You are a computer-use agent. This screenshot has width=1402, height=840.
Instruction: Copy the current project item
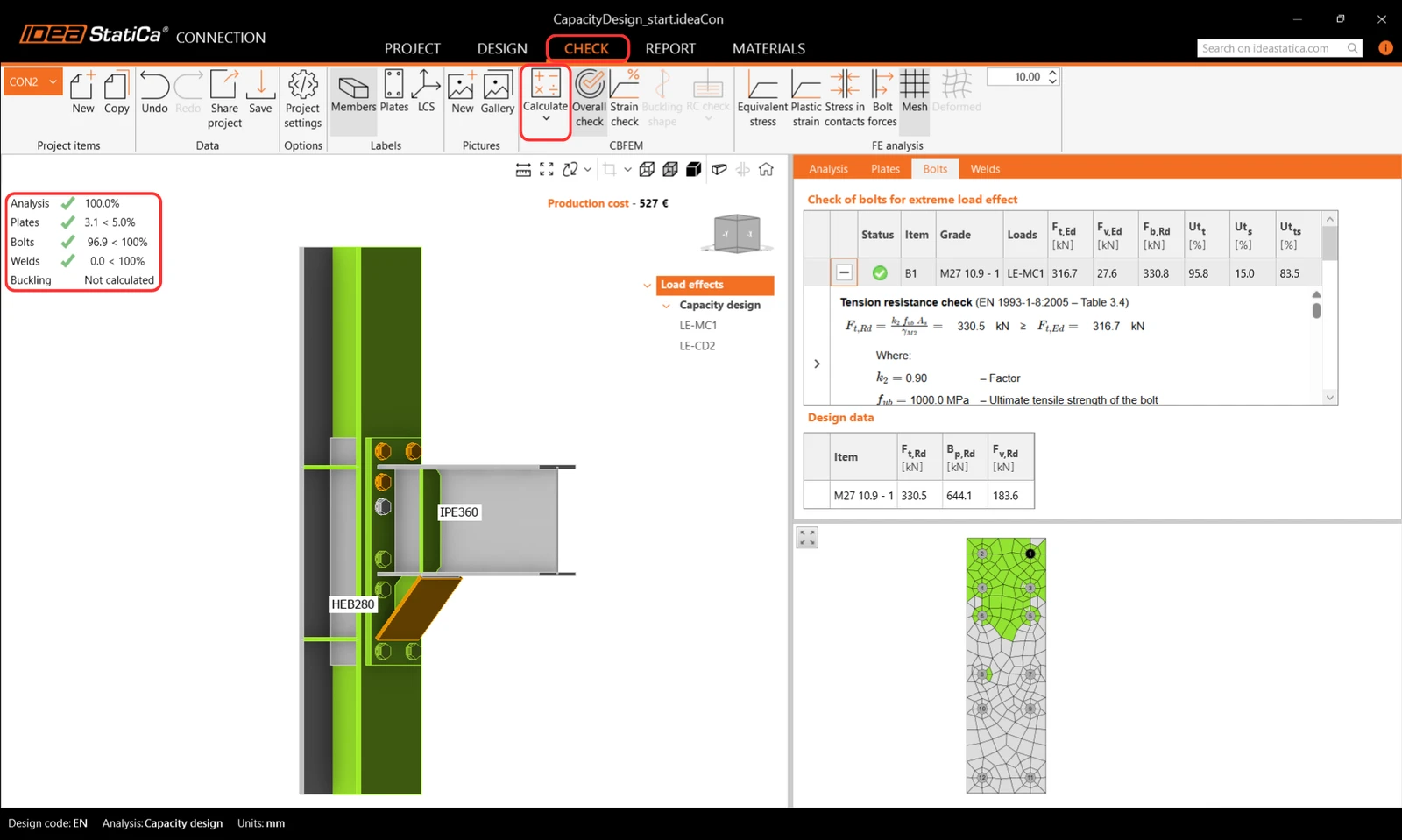tap(117, 93)
